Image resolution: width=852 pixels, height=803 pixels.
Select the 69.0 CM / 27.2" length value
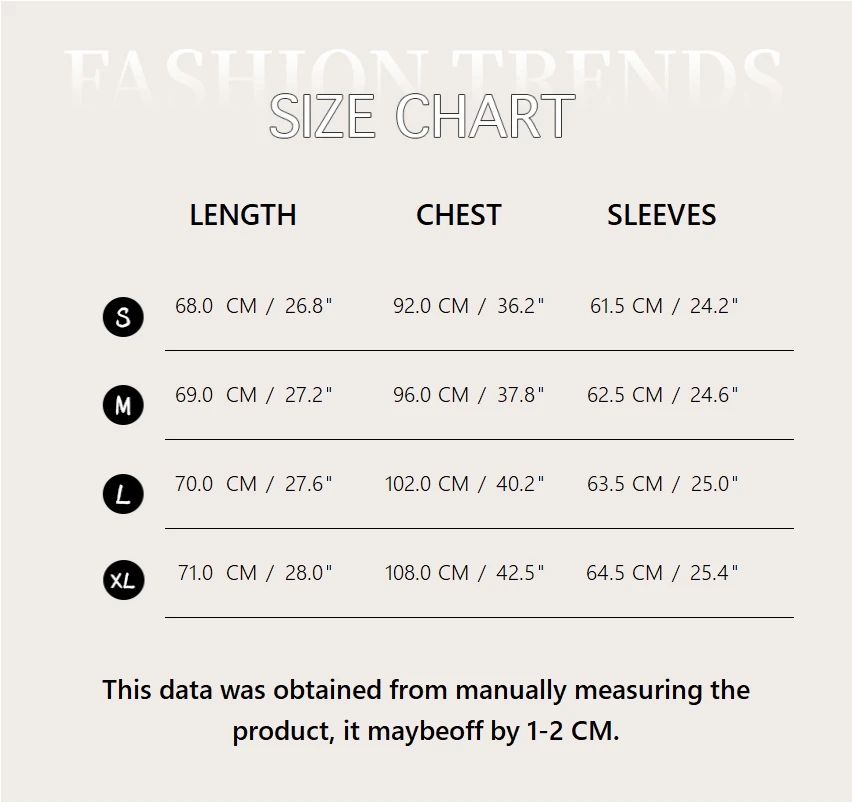[254, 395]
